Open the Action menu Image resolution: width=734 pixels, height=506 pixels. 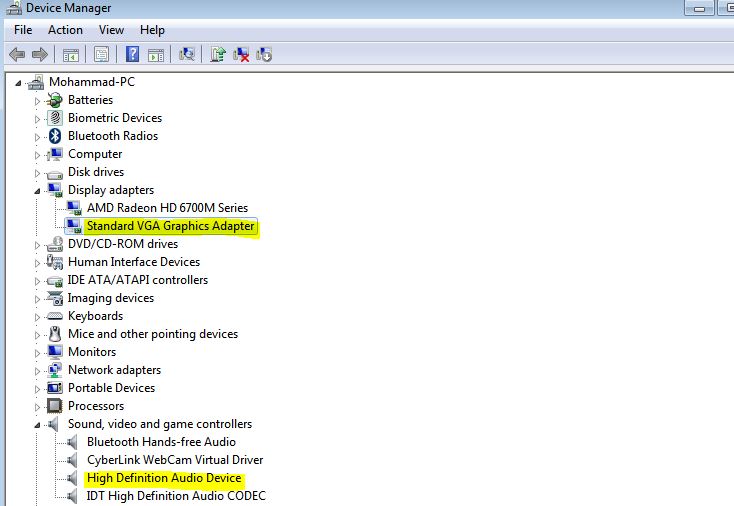65,30
